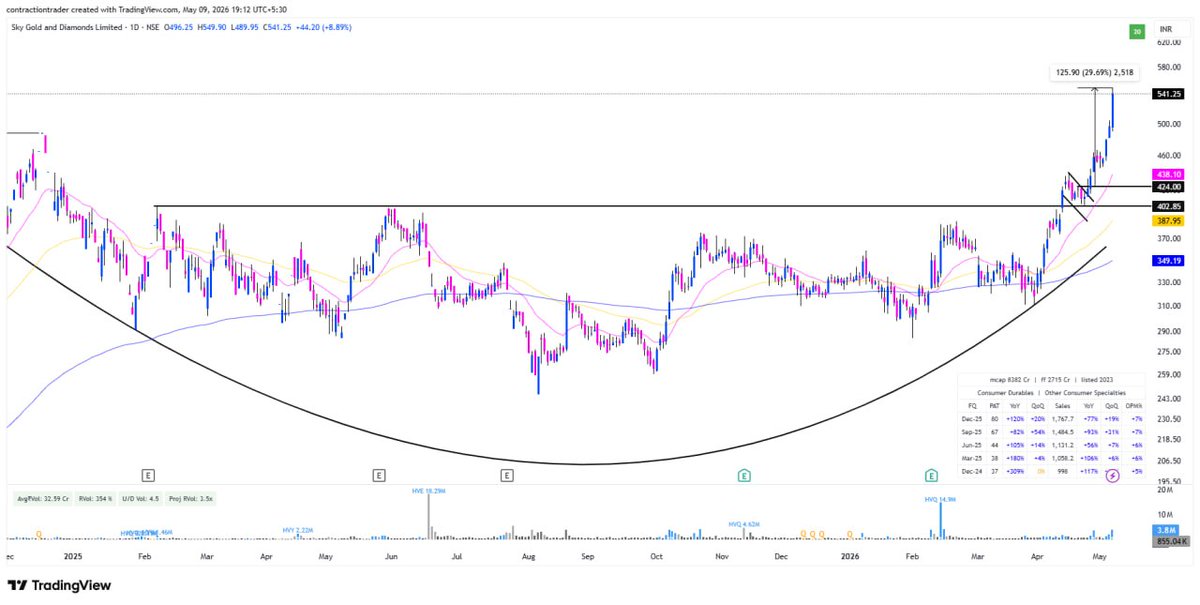This screenshot has width=1200, height=605.
Task: Click the orange Q marker in December 2024
Action: 39,535
